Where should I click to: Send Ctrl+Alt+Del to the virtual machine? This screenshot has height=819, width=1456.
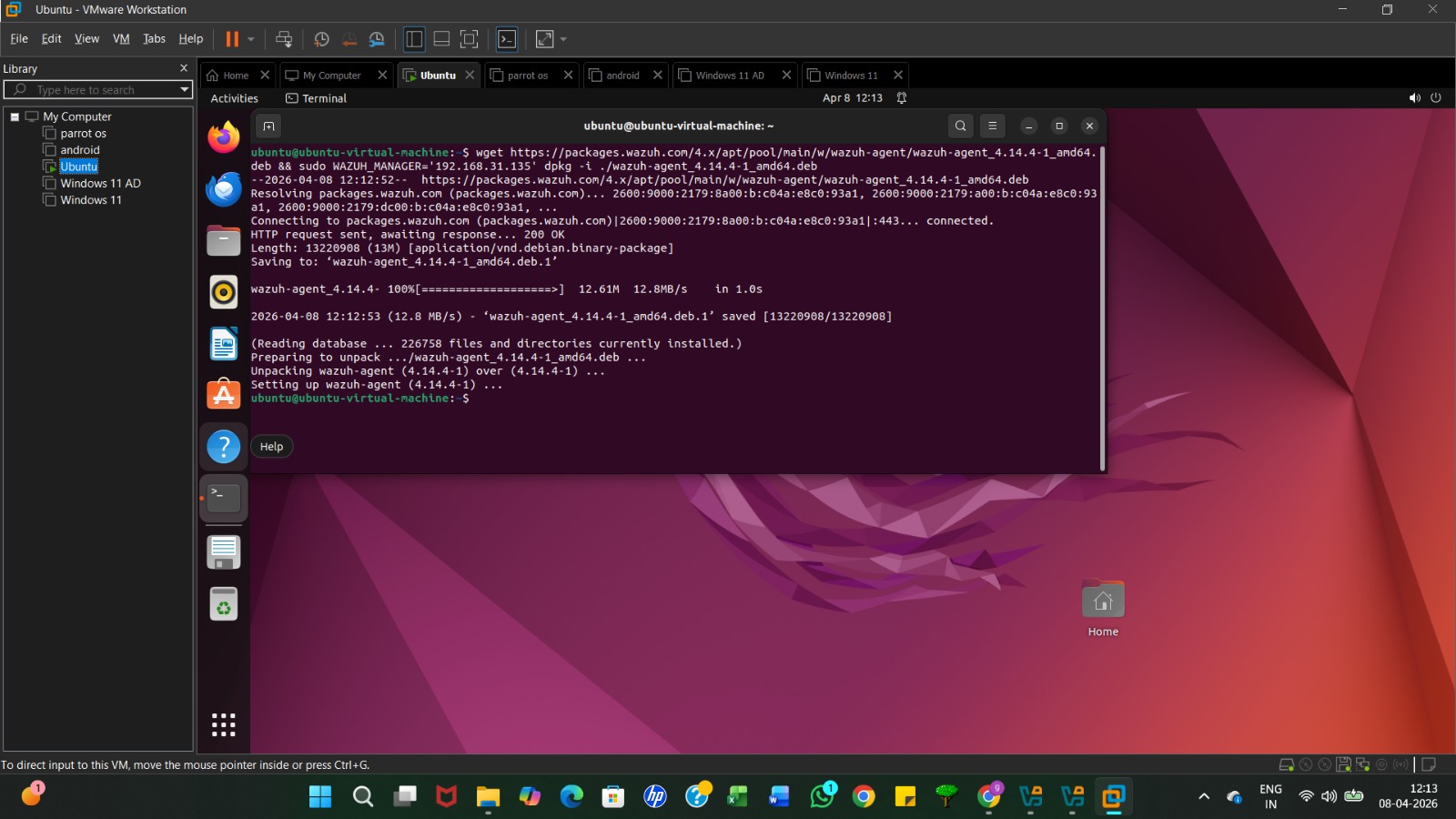click(284, 39)
